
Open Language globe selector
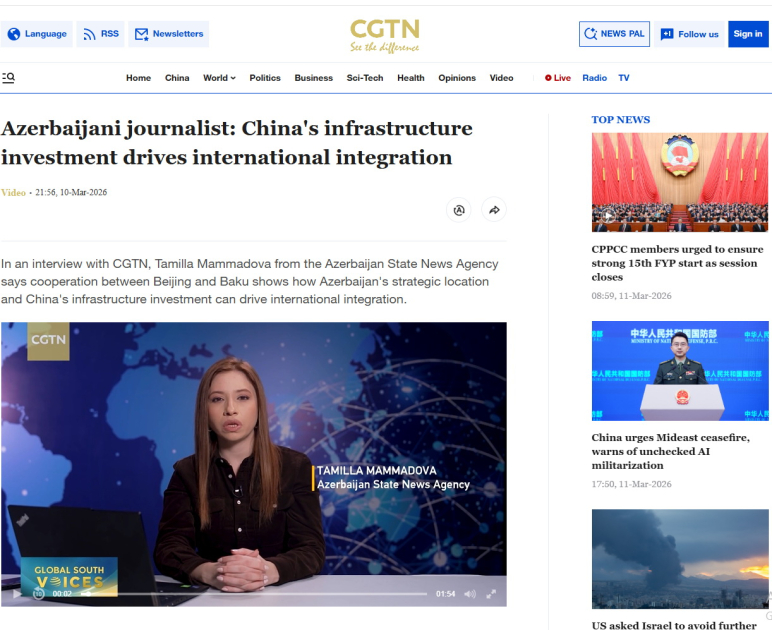click(37, 34)
